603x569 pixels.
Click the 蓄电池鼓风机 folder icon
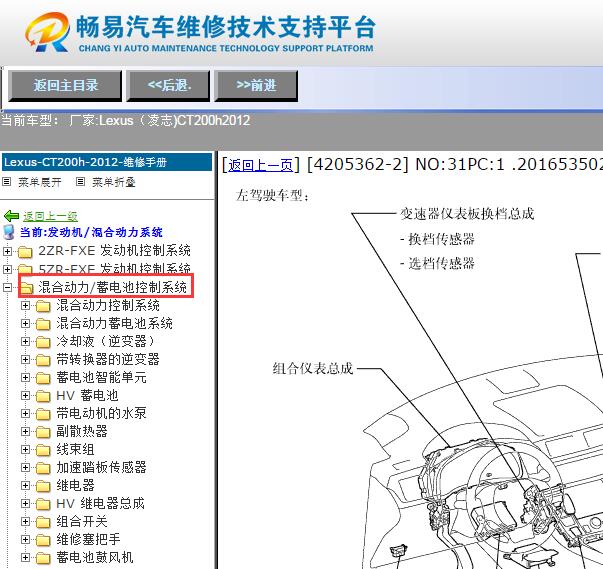43,558
